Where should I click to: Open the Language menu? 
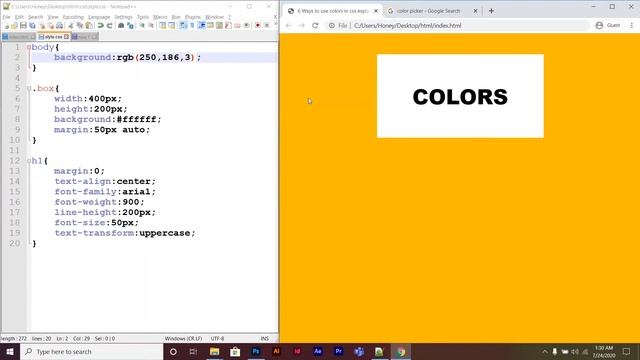(x=99, y=17)
